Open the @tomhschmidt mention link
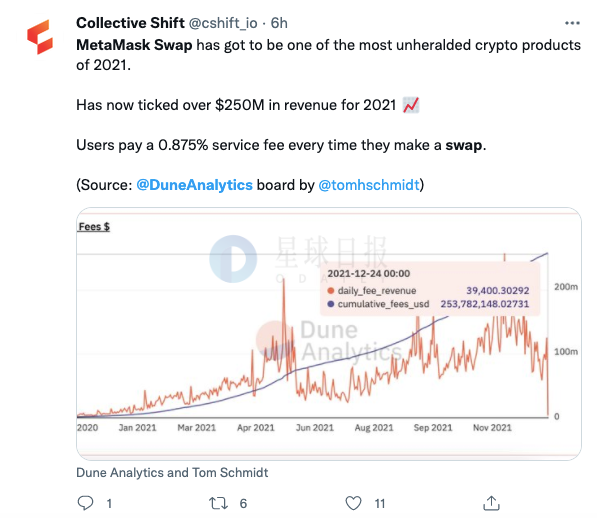This screenshot has height=518, width=597. pyautogui.click(x=369, y=185)
